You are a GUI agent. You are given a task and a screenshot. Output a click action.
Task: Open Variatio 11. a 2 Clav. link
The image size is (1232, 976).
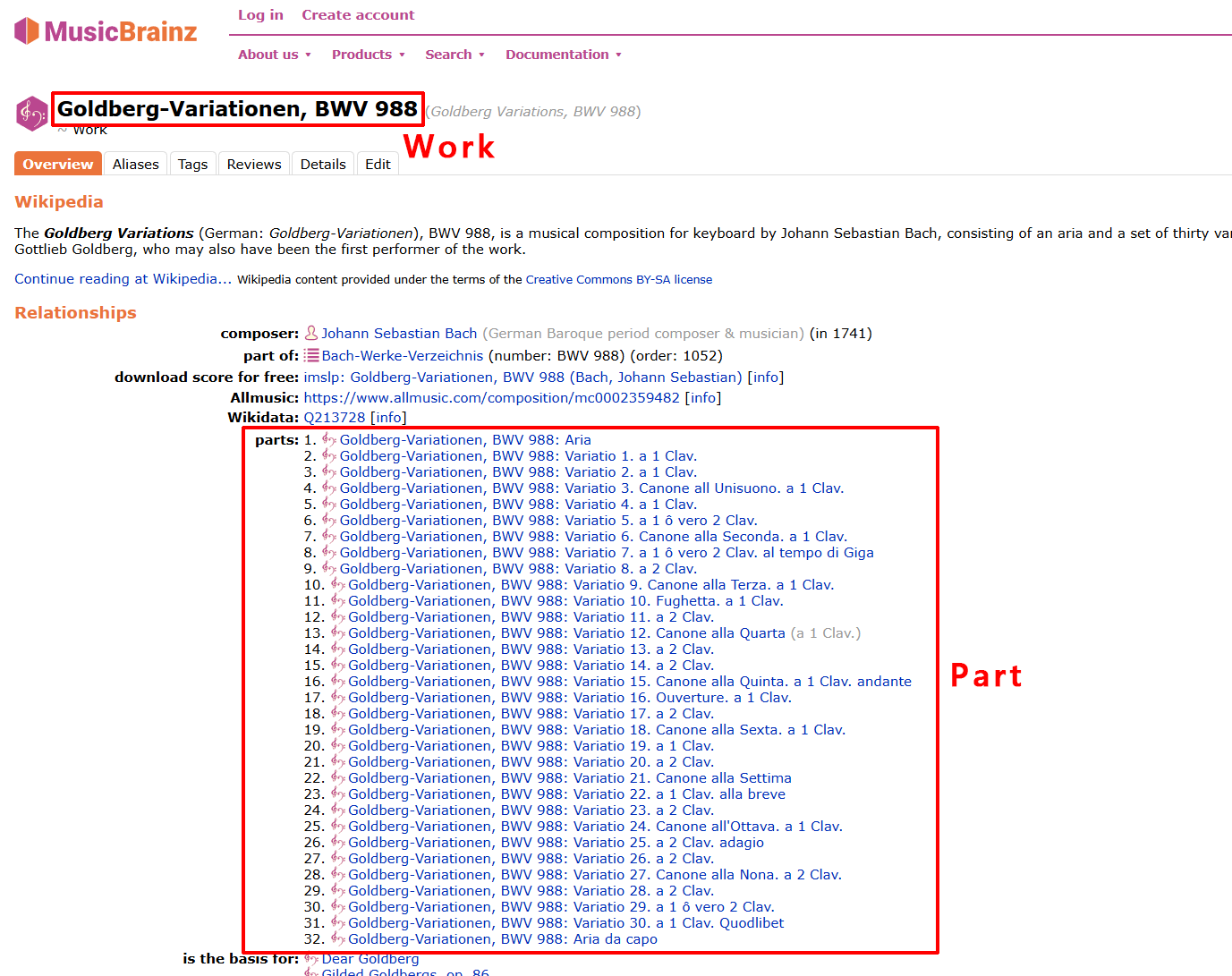(x=531, y=617)
